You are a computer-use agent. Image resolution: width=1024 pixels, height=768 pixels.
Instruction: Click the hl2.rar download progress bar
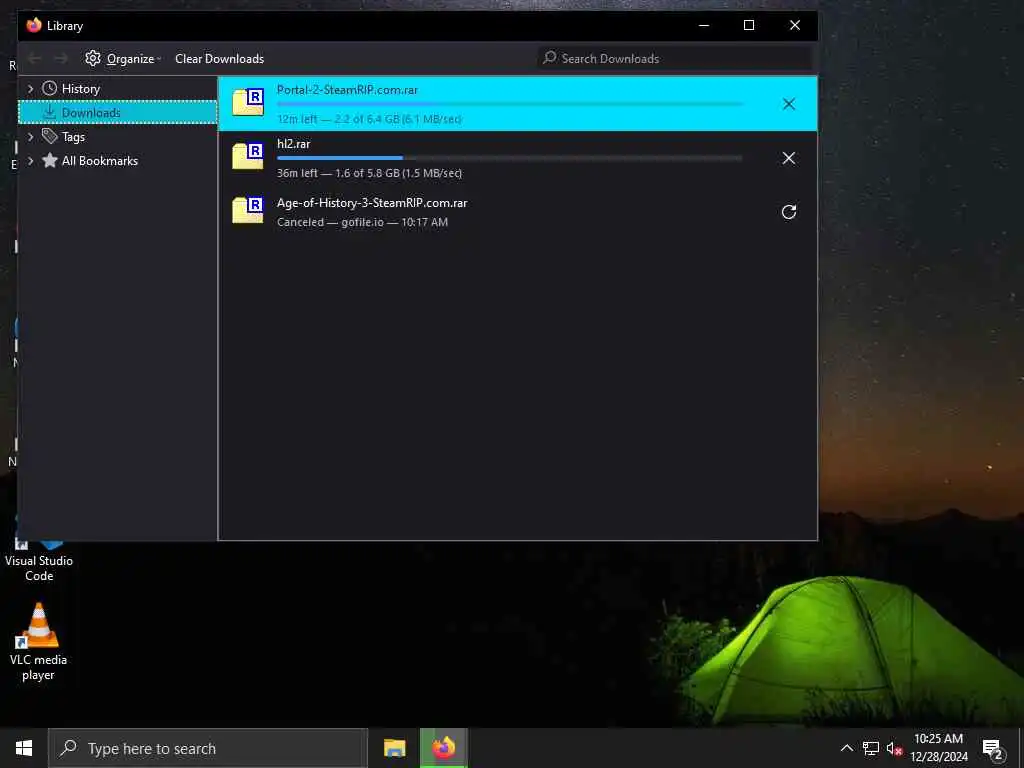pos(509,158)
